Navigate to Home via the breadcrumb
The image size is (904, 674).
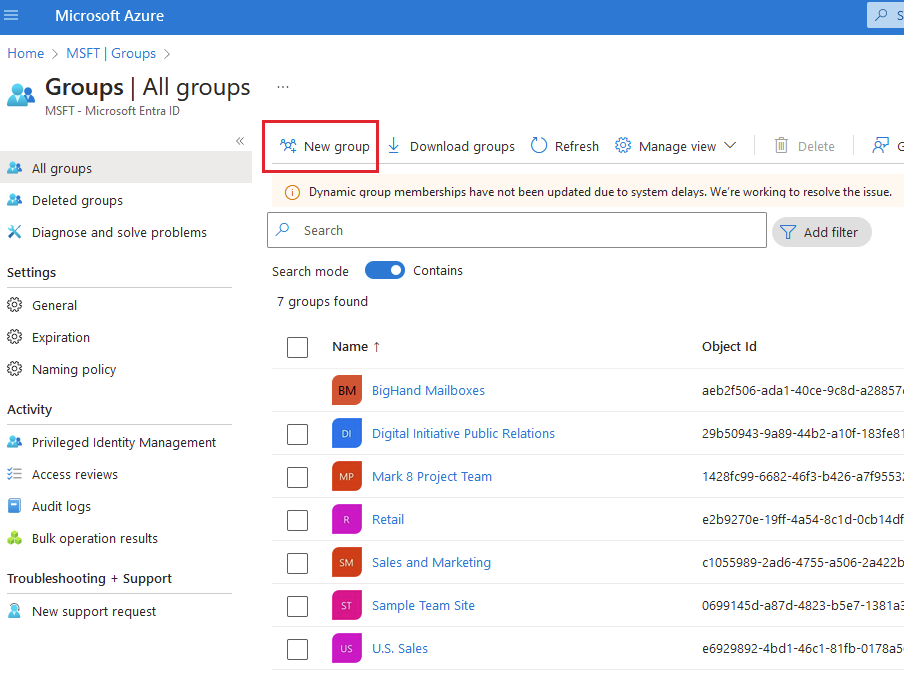25,53
